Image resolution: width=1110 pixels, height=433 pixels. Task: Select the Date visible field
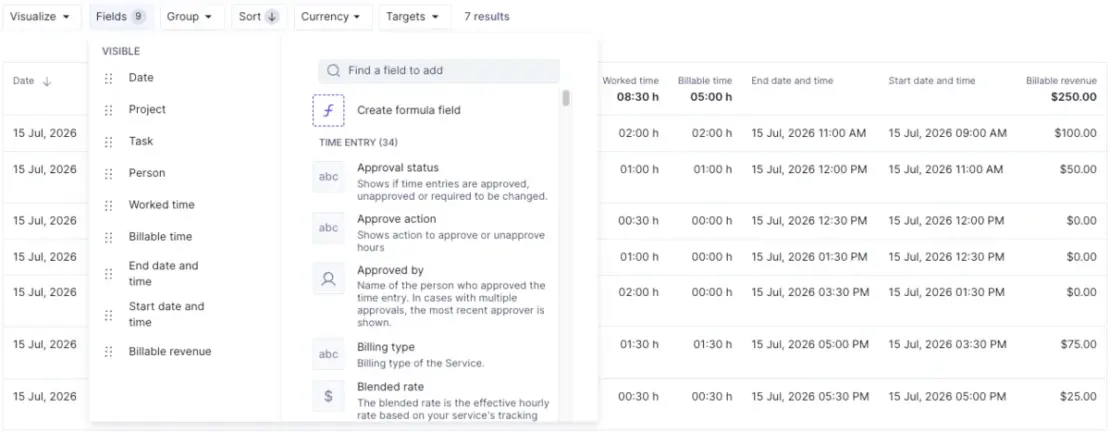pyautogui.click(x=141, y=78)
